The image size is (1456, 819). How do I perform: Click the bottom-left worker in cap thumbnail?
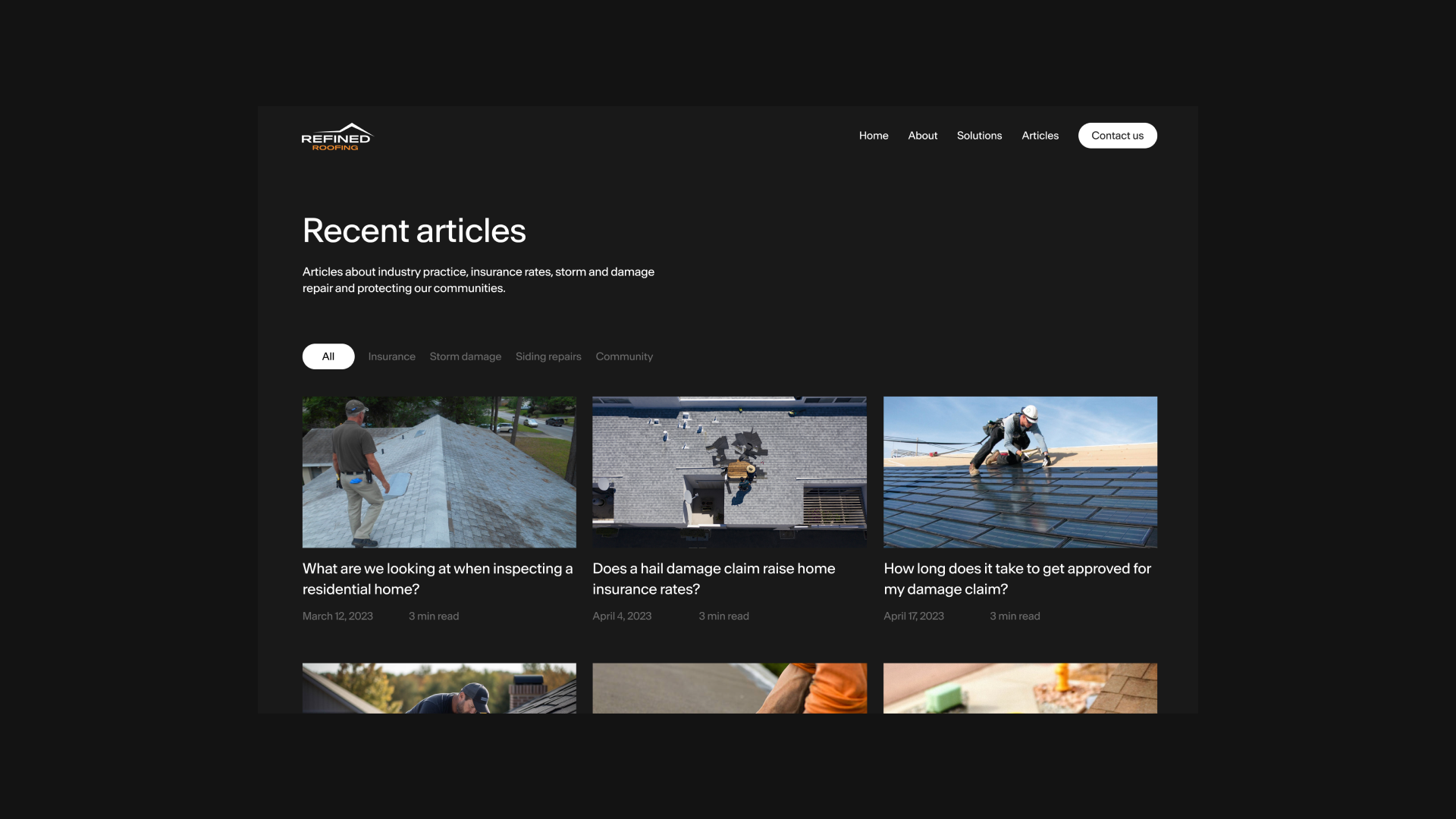(x=439, y=688)
